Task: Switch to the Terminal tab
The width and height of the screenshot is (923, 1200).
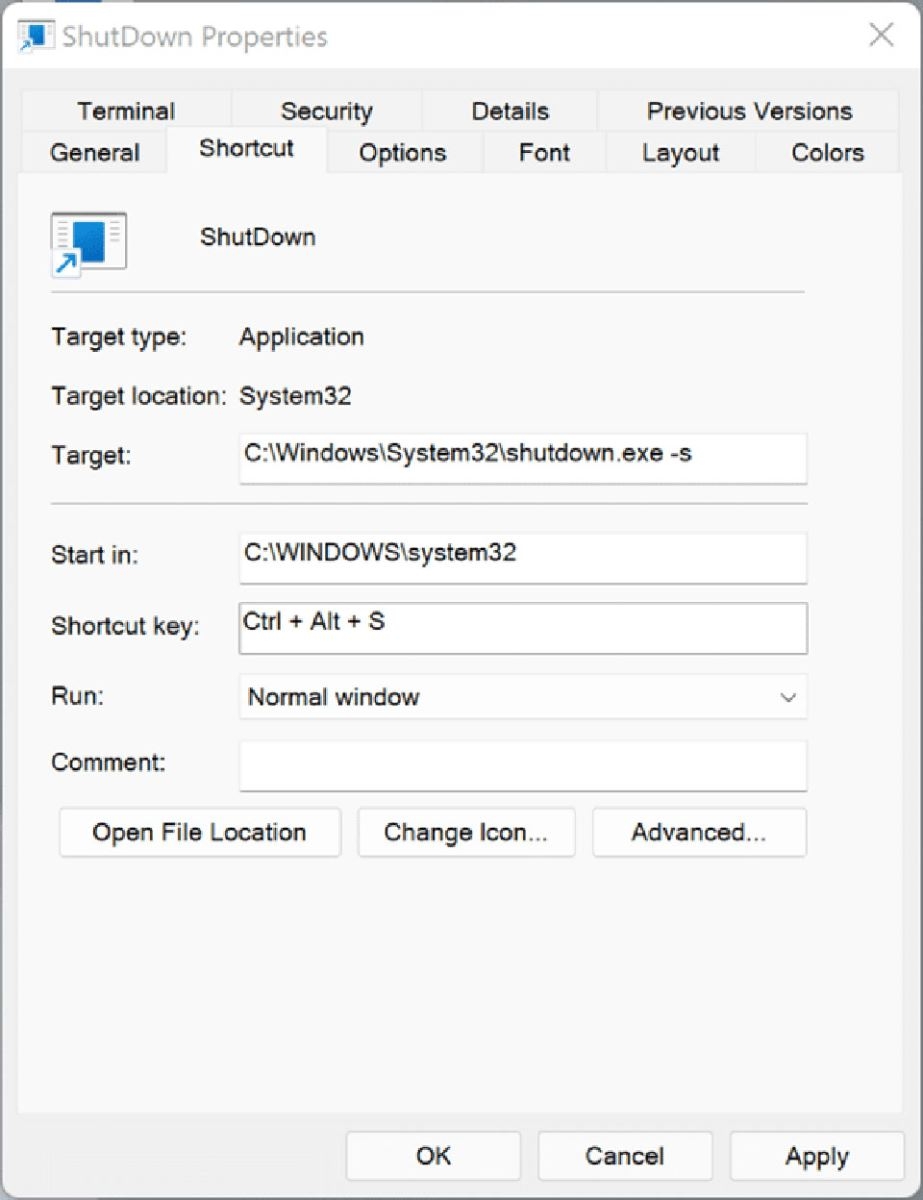Action: (126, 110)
